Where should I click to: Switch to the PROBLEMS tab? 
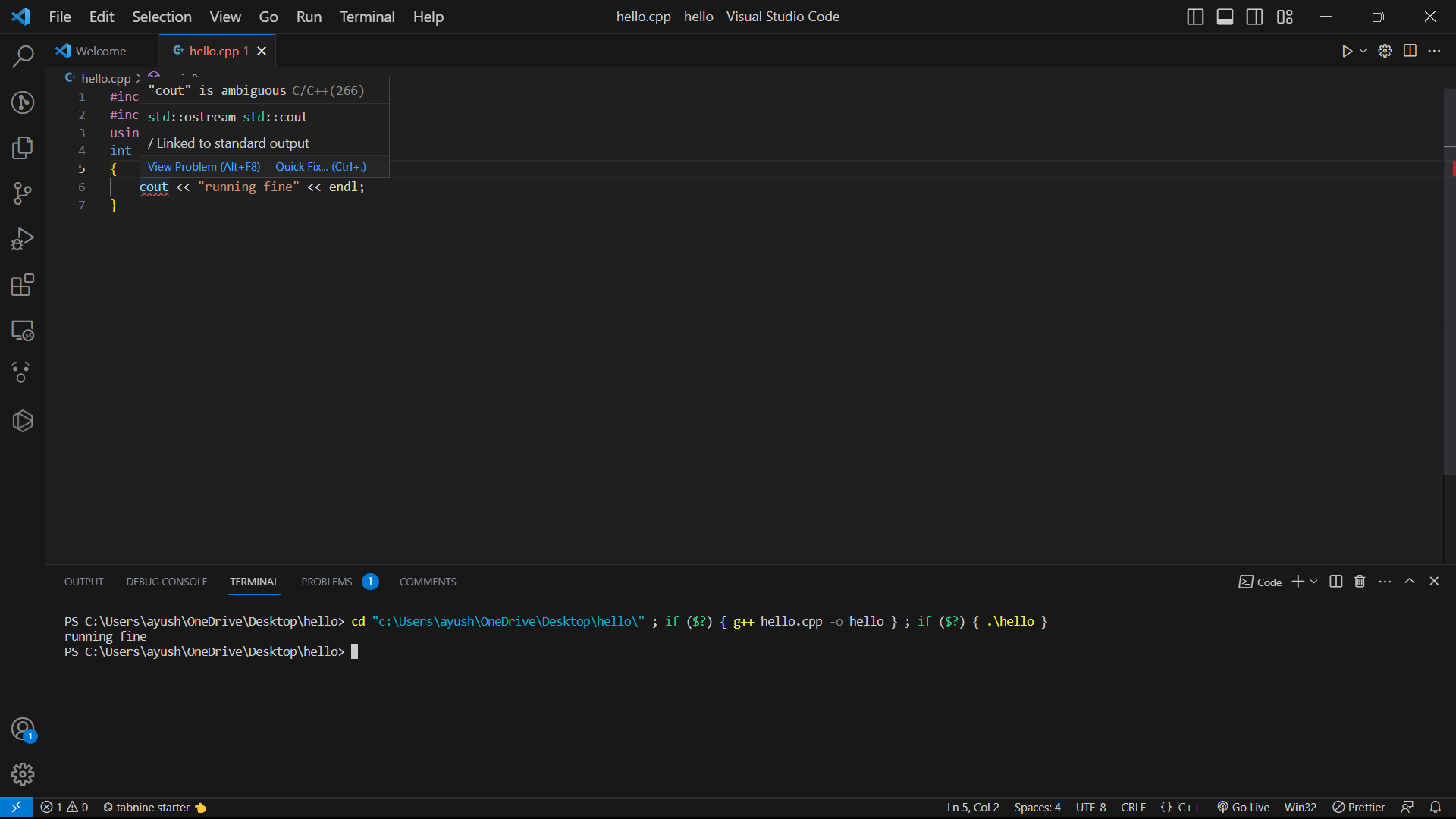tap(326, 581)
